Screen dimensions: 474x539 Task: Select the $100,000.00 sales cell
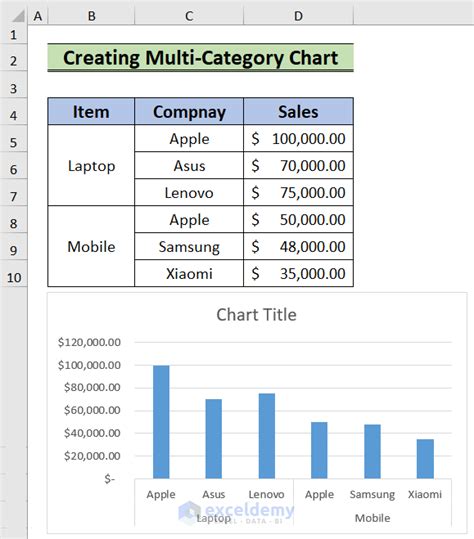[298, 139]
